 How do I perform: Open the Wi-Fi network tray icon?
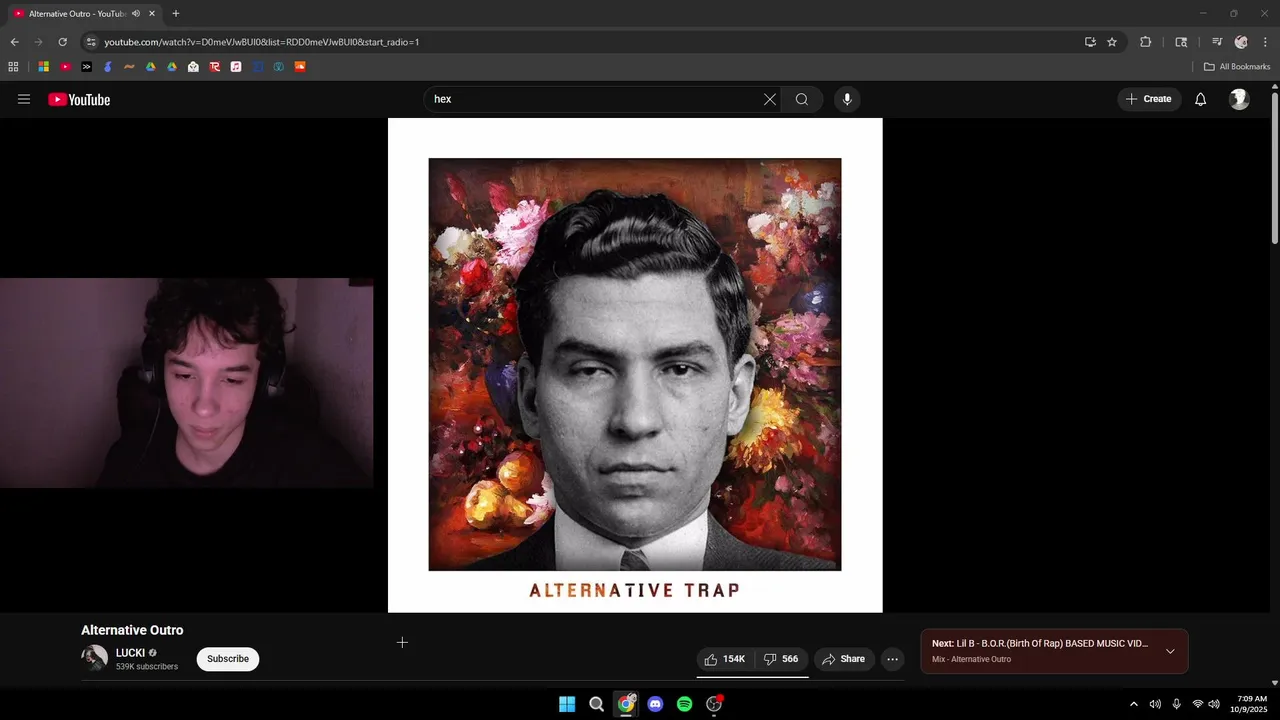[1197, 704]
